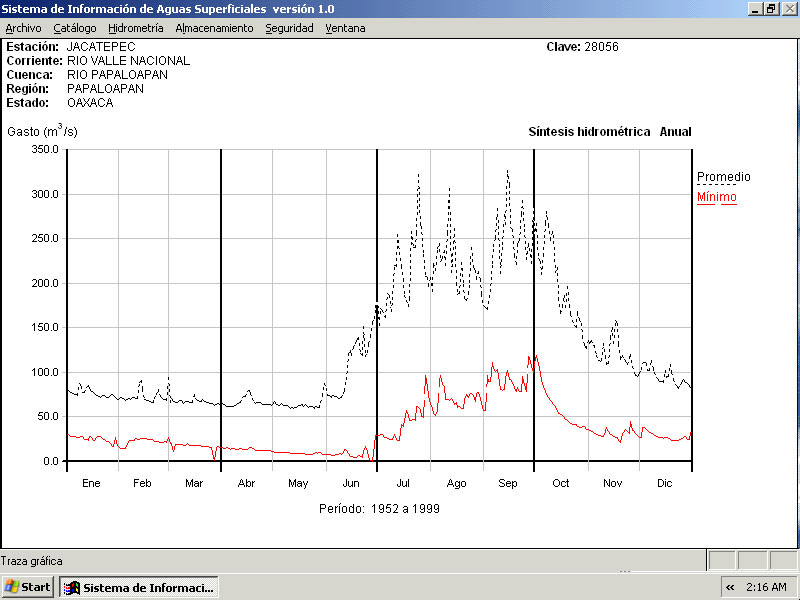Open the Catálogo menu
This screenshot has width=800, height=600.
click(x=75, y=28)
